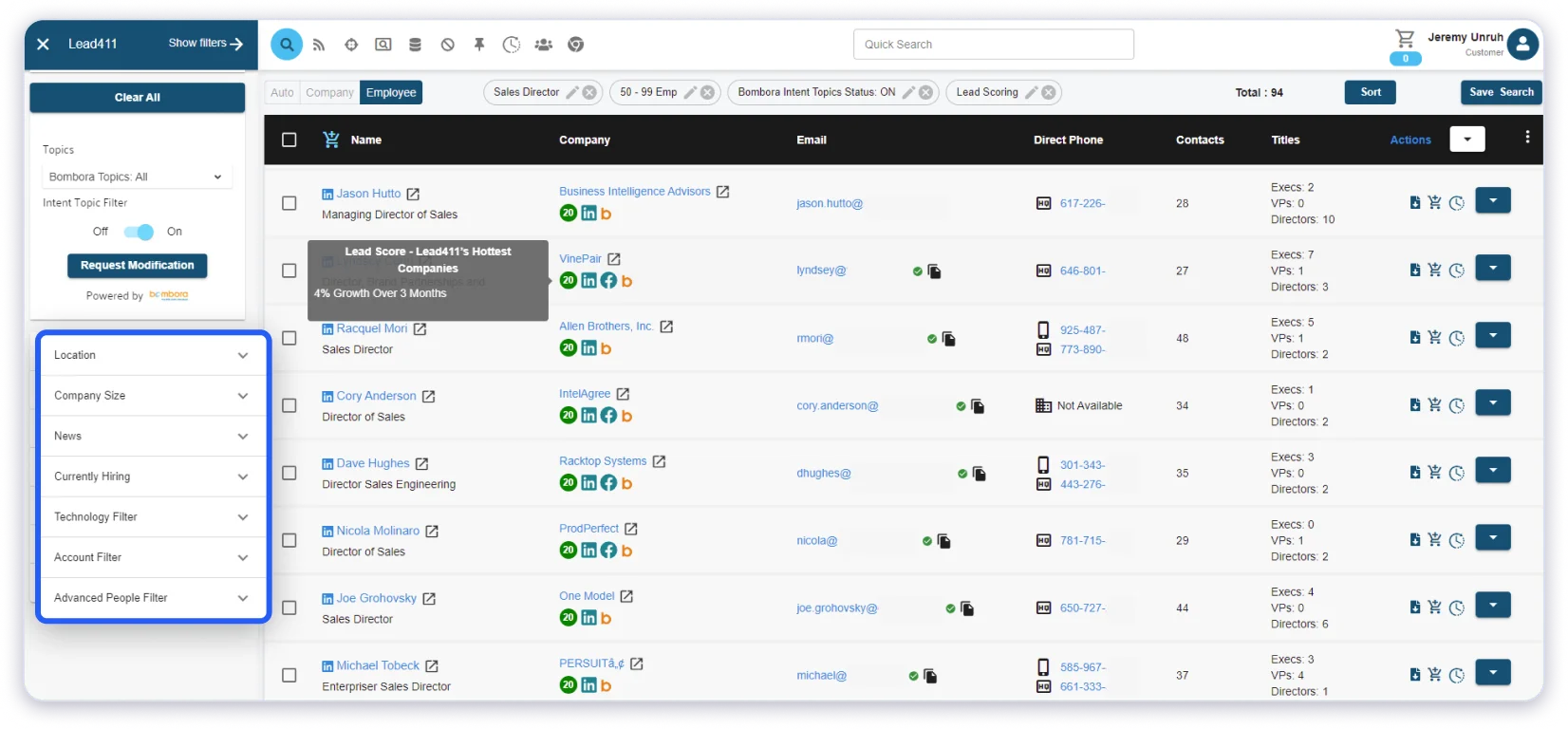Open external link icon next to Cory Anderson
The width and height of the screenshot is (1568, 729).
[428, 396]
